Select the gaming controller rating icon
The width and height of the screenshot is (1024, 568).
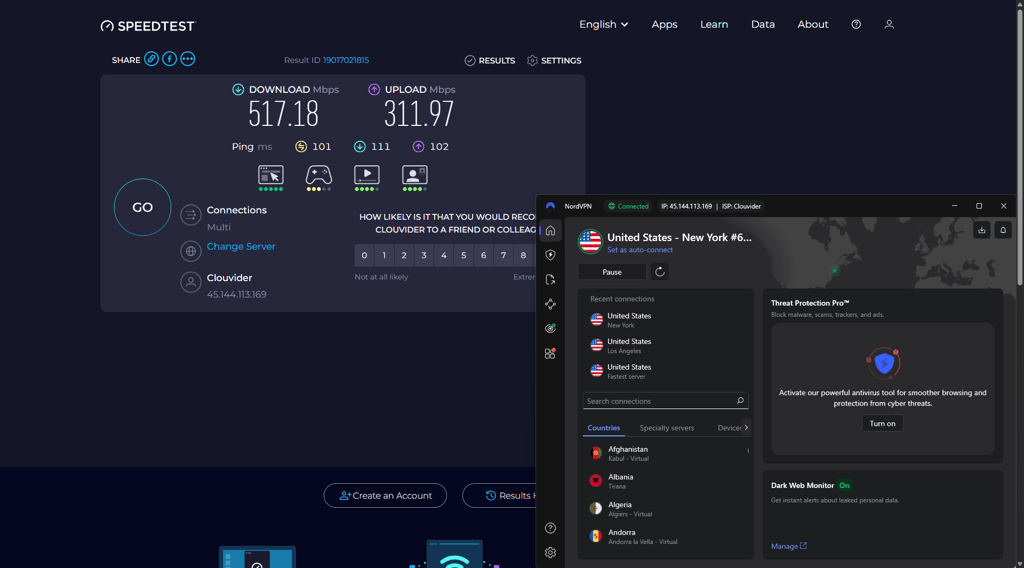pos(319,178)
